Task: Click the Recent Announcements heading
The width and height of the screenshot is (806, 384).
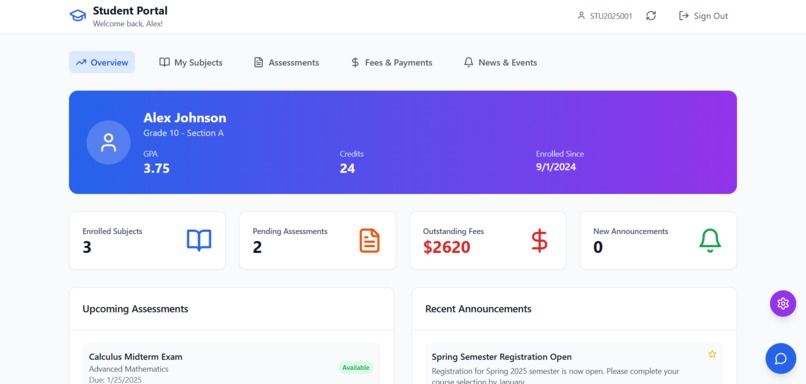Action: click(478, 309)
